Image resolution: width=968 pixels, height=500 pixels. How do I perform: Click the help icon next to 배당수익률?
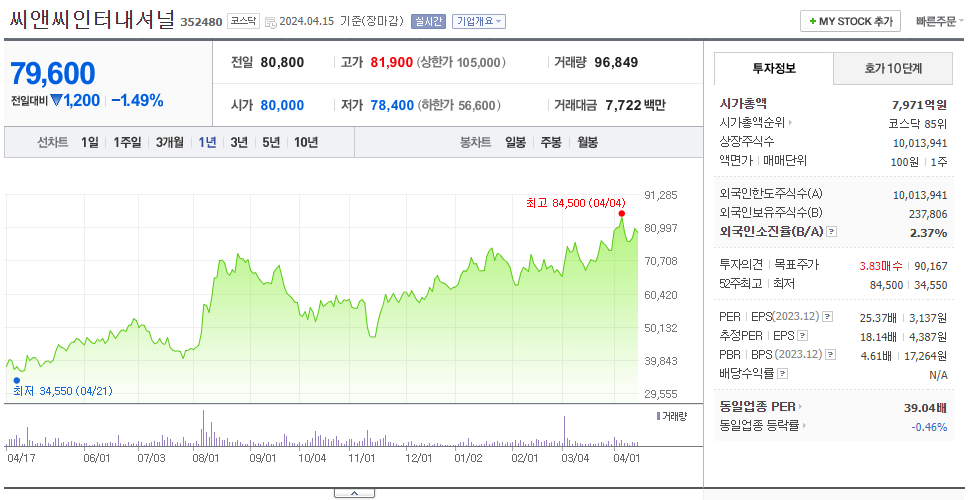click(782, 373)
